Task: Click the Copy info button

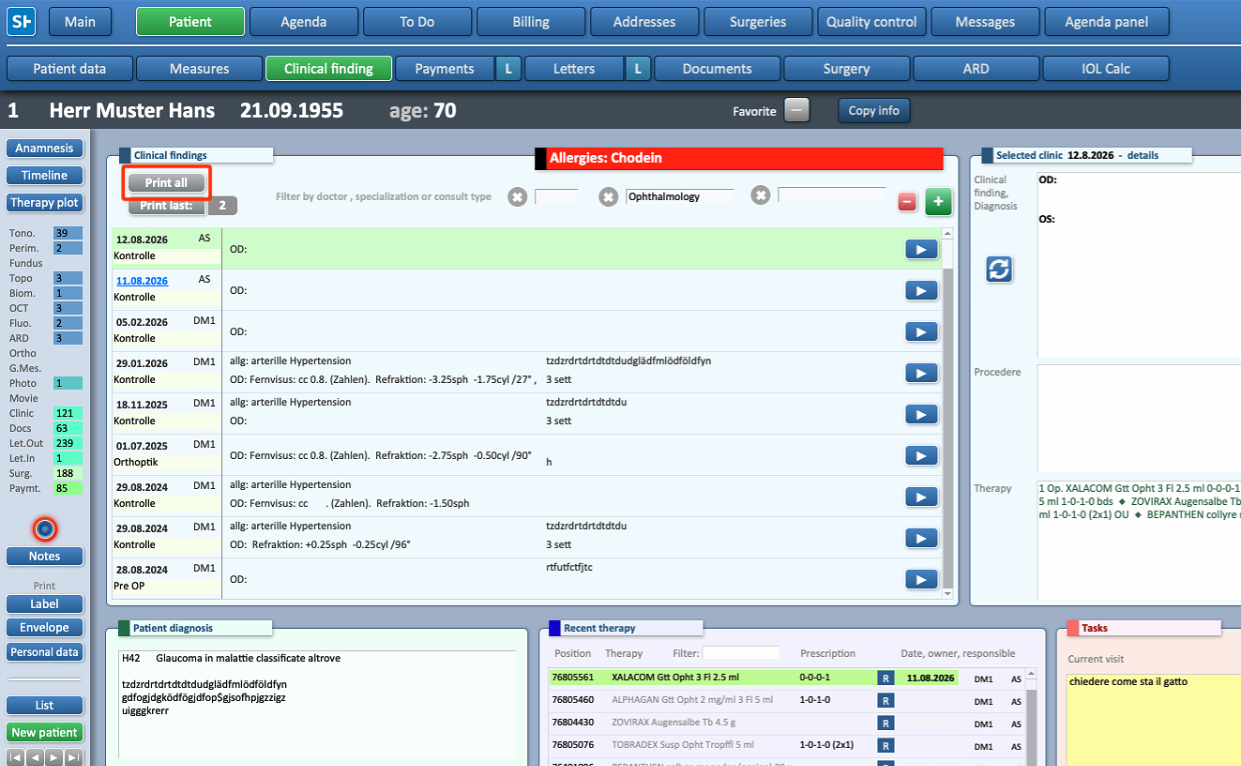Action: pos(874,110)
